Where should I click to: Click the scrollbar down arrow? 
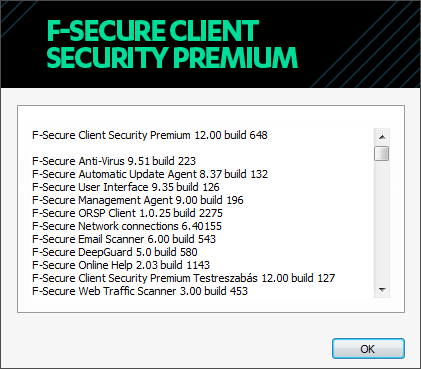click(x=382, y=289)
